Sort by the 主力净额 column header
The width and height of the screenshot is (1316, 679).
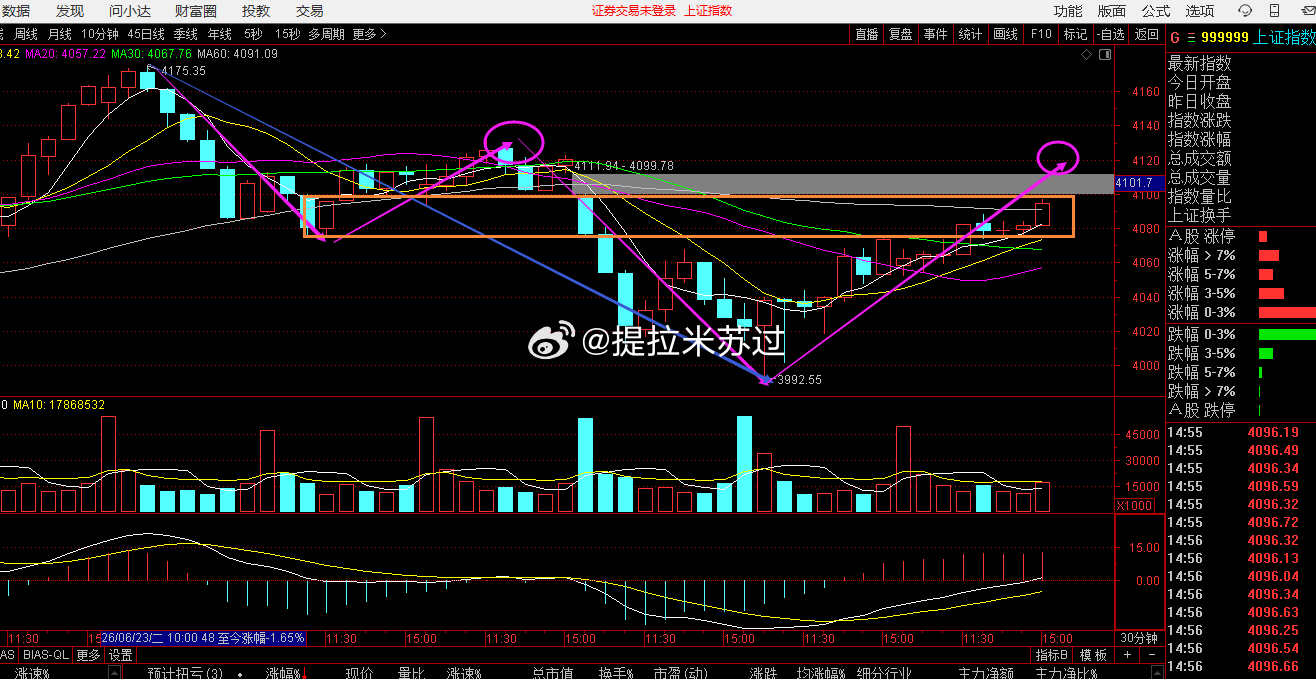(986, 673)
